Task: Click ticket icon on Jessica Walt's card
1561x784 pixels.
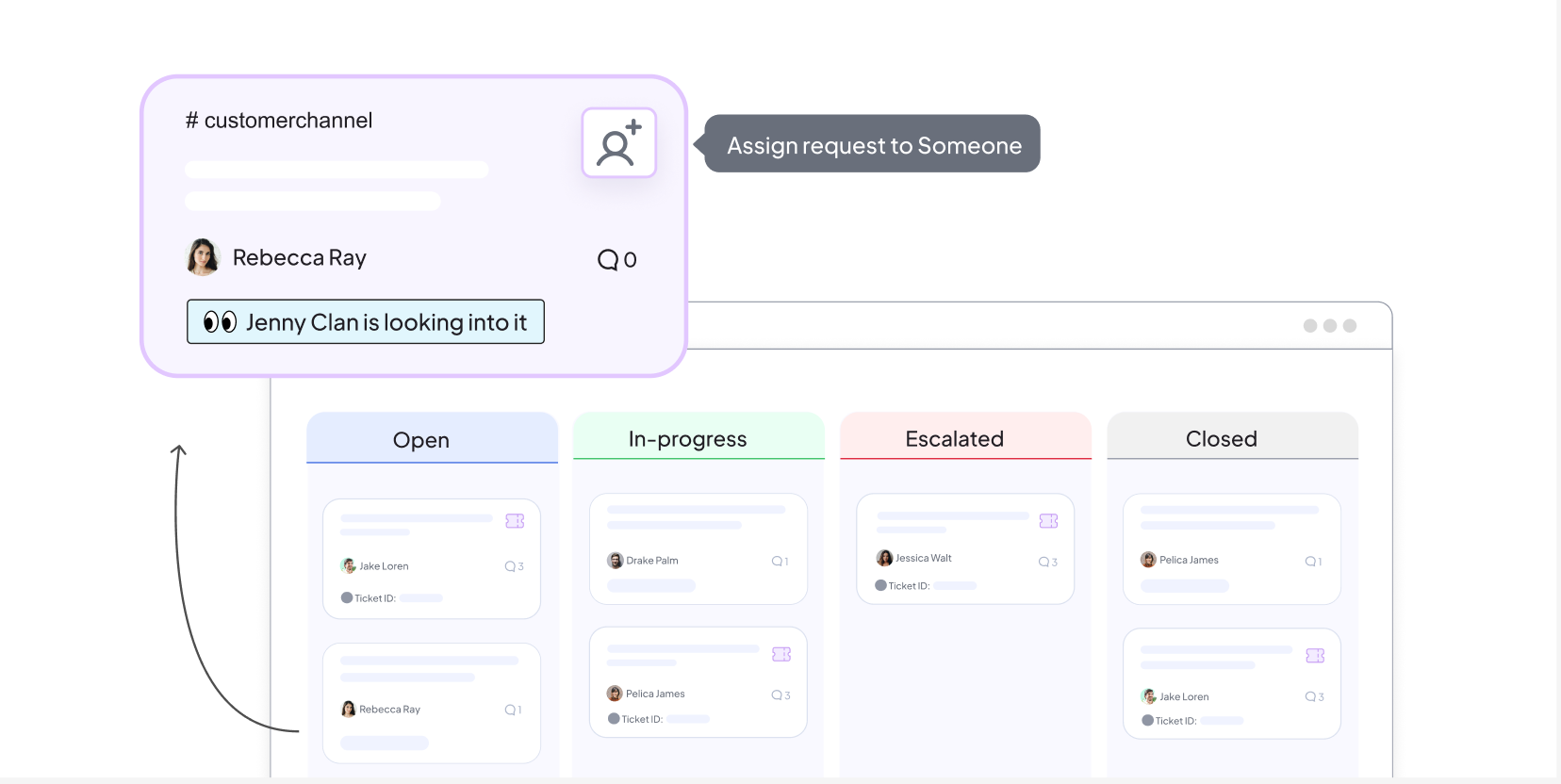Action: pyautogui.click(x=1048, y=521)
